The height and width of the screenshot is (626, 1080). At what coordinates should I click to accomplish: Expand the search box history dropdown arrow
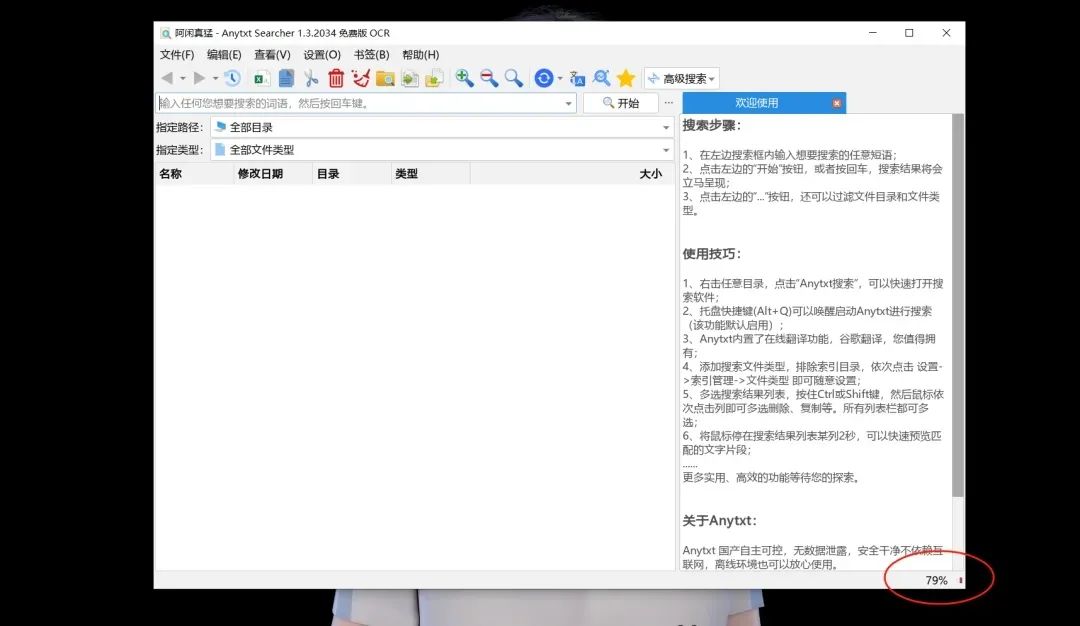coord(568,103)
